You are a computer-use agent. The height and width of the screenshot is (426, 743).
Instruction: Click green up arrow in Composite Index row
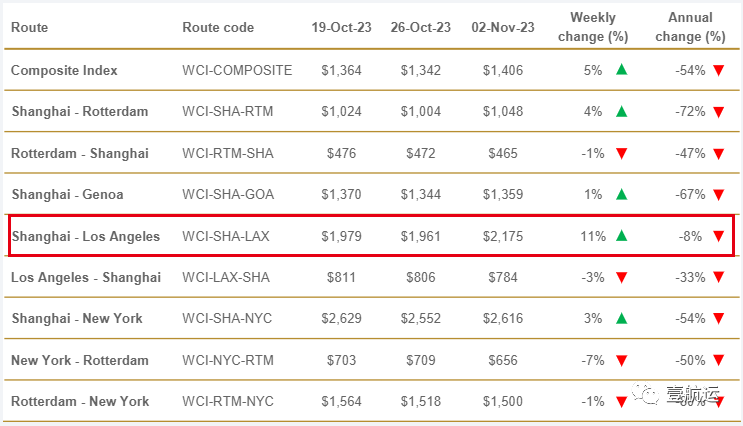click(x=622, y=70)
